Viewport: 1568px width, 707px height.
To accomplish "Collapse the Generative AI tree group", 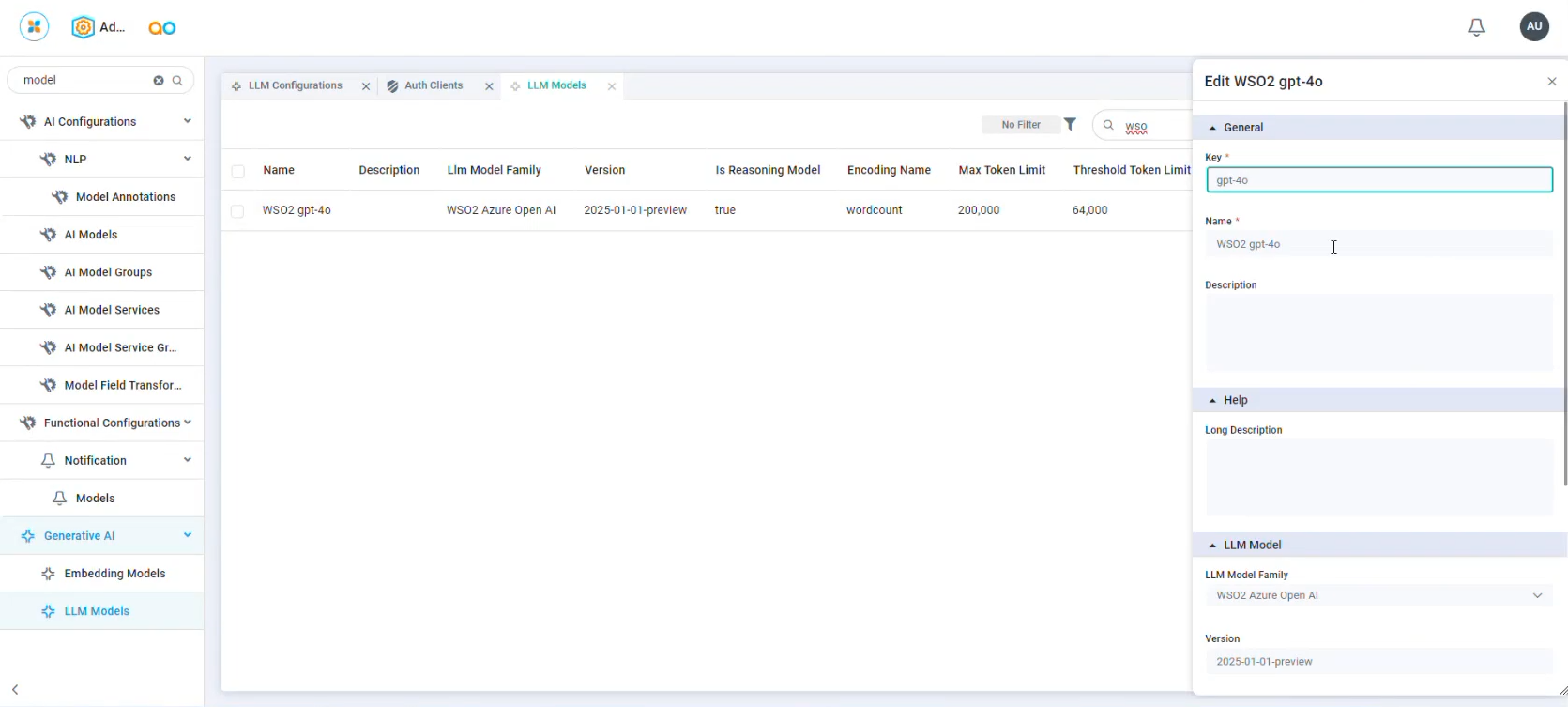I will 188,535.
